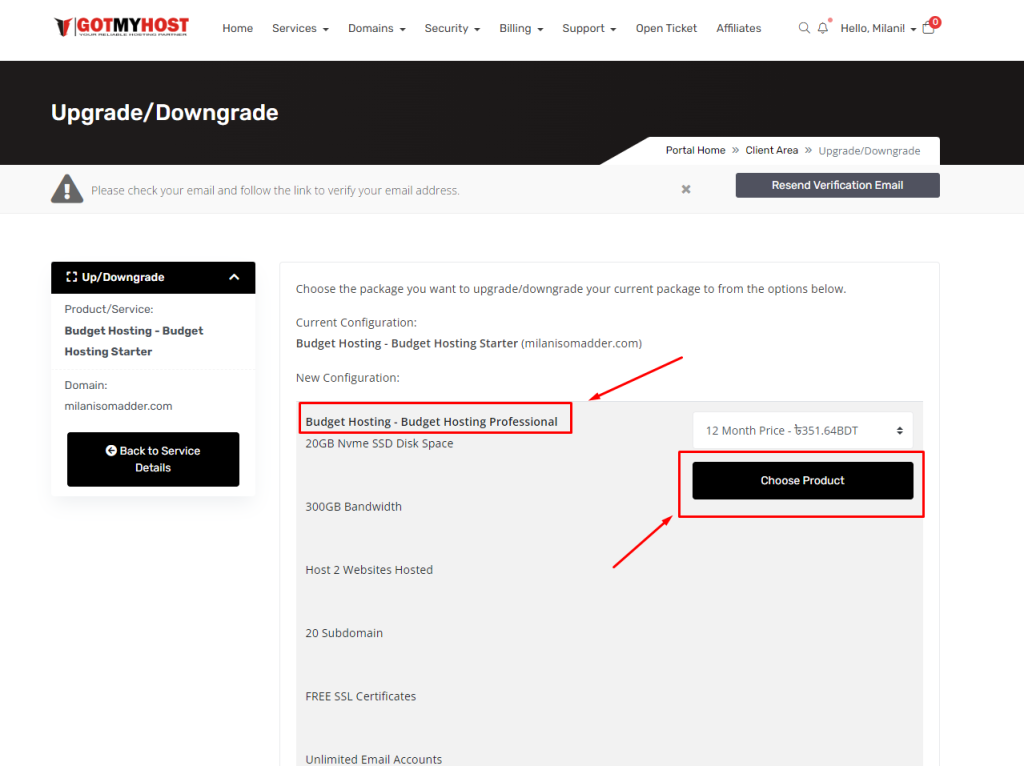1024x766 pixels.
Task: Click the notification bell icon
Action: coord(823,28)
